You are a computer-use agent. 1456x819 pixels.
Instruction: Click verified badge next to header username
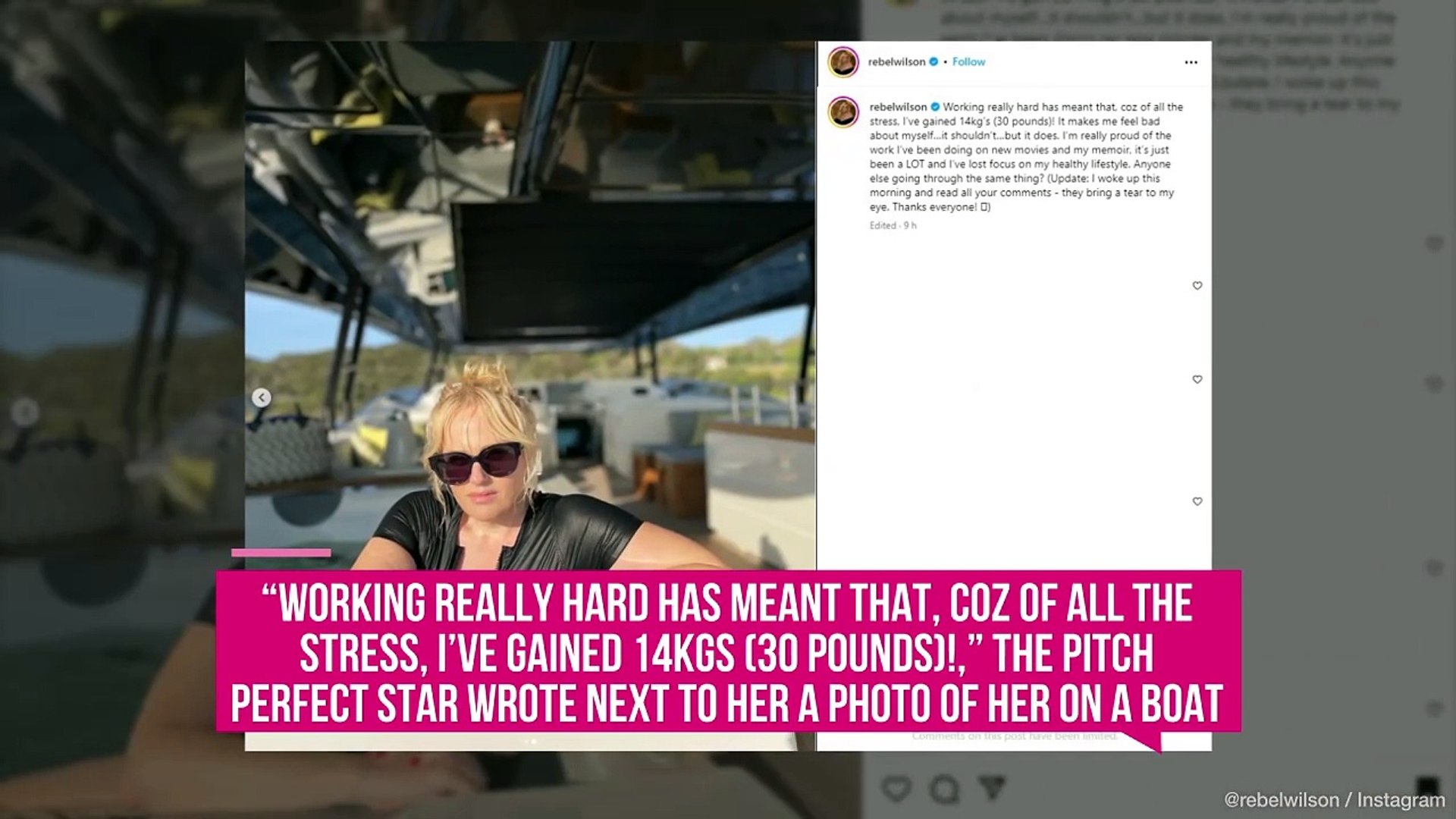(x=934, y=62)
